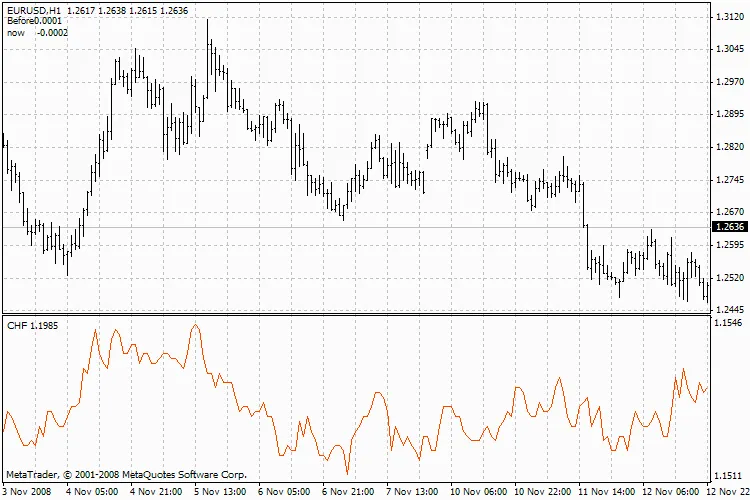This screenshot has width=750, height=500.
Task: Click the 4 Nov 21:00 time label
Action: (157, 492)
